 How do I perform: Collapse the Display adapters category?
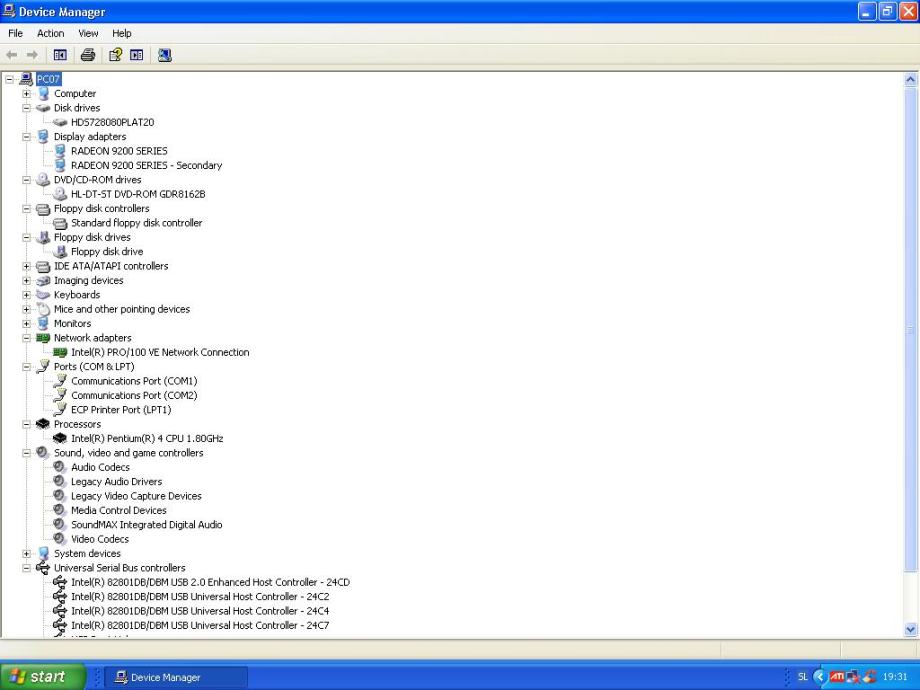pyautogui.click(x=26, y=137)
